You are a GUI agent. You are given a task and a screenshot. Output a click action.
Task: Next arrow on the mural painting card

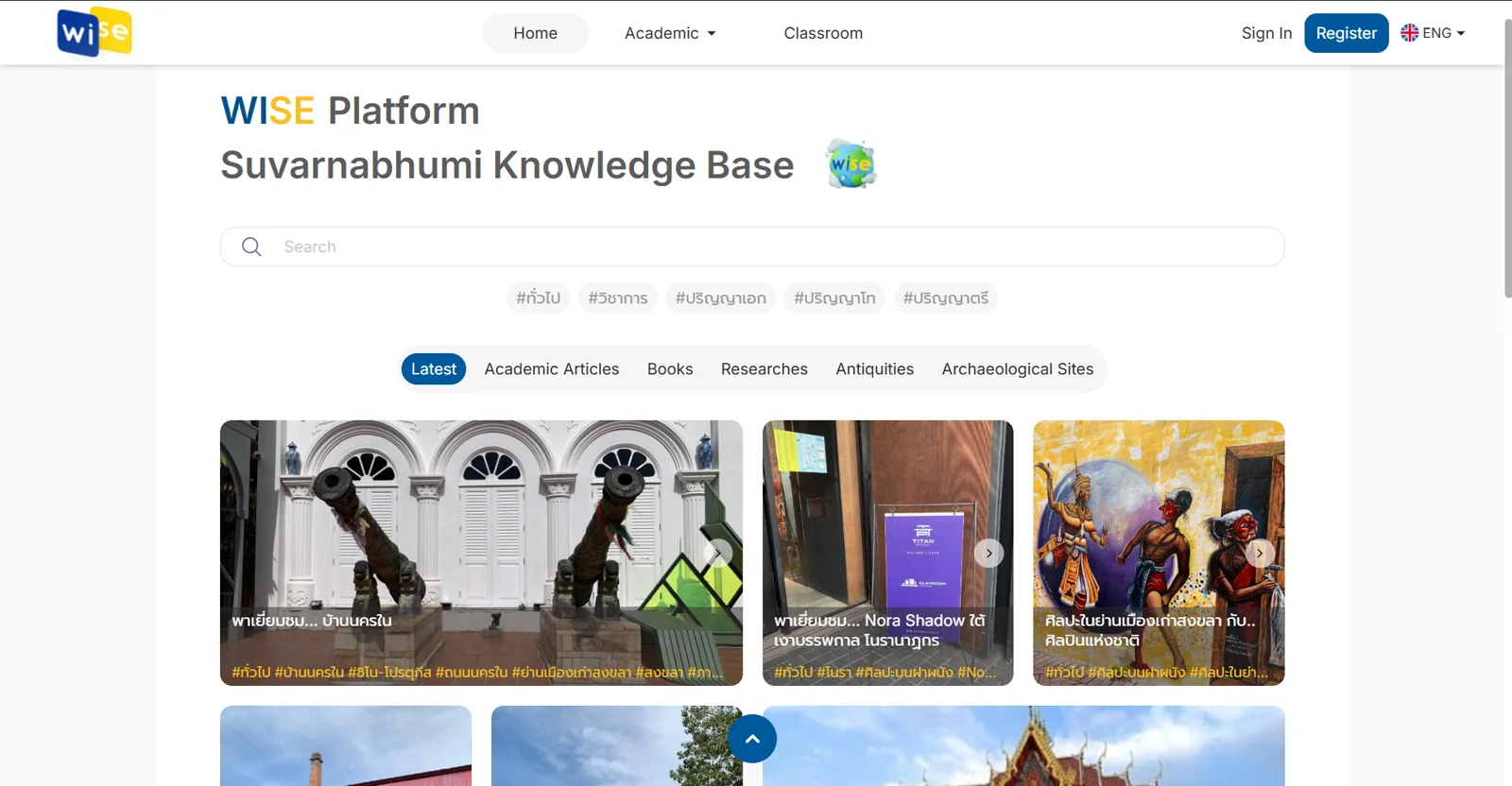tap(1260, 553)
